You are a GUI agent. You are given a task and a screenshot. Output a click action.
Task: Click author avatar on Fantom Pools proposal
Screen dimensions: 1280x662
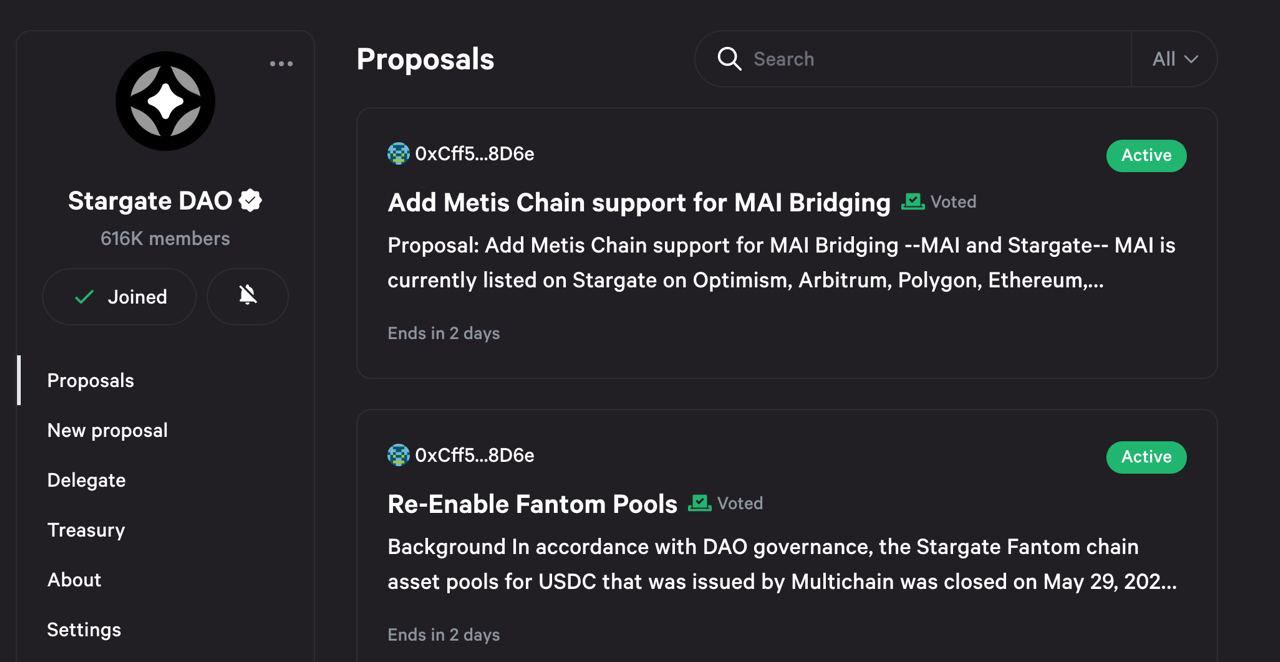coord(399,455)
